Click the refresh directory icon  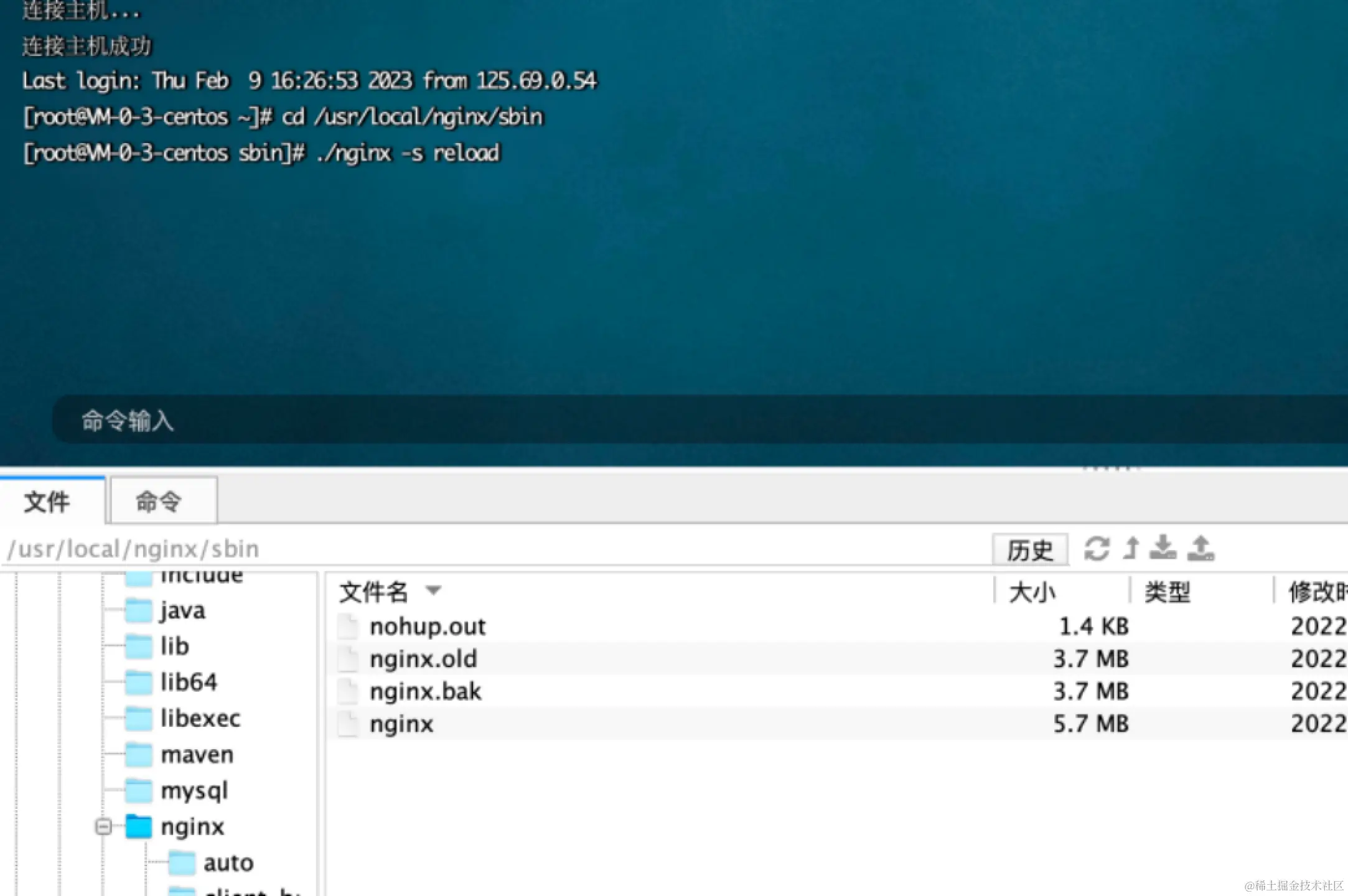coord(1097,549)
